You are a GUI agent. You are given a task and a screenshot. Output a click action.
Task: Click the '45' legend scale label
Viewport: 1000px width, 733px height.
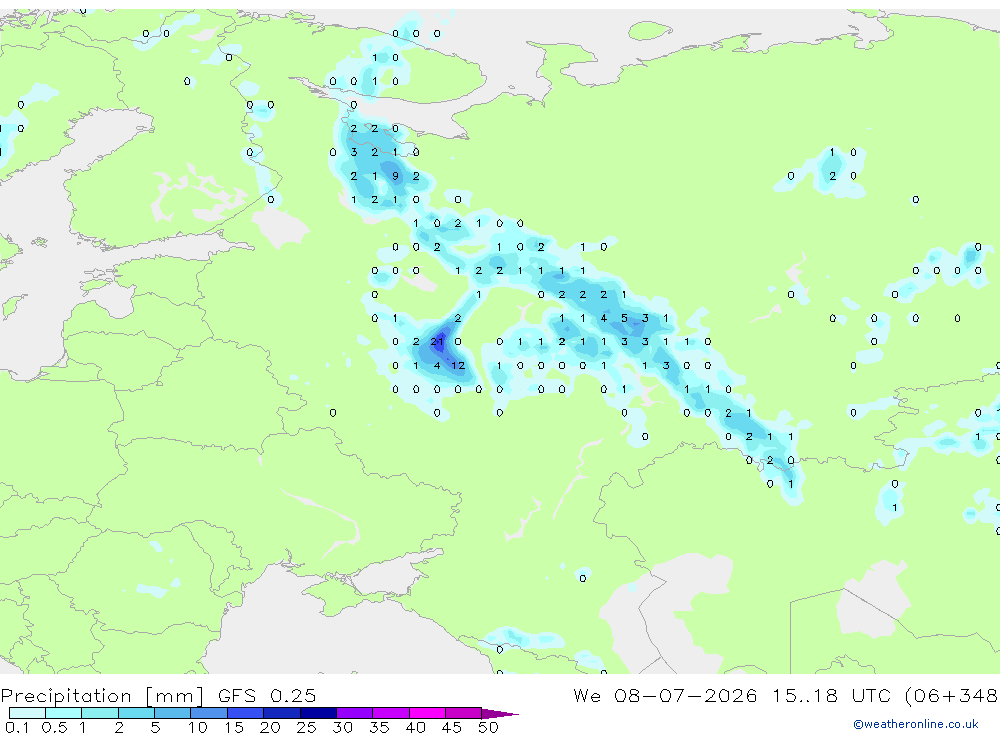tap(452, 727)
